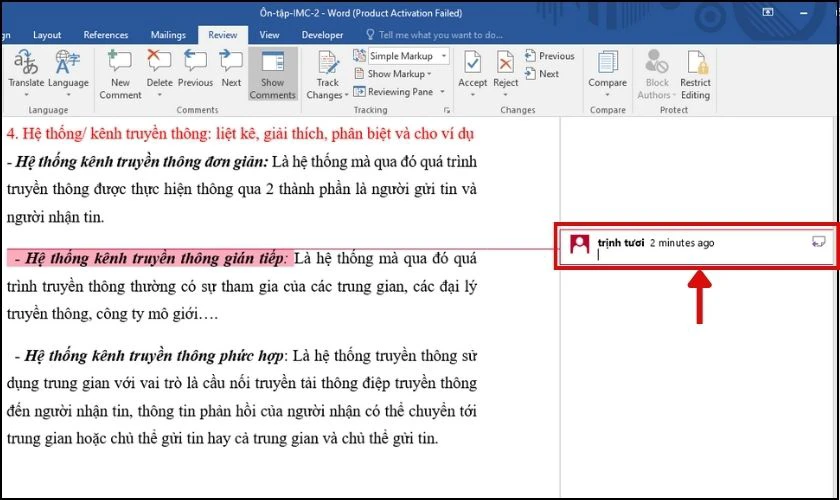
Task: Switch to the Developer tab
Action: point(322,35)
